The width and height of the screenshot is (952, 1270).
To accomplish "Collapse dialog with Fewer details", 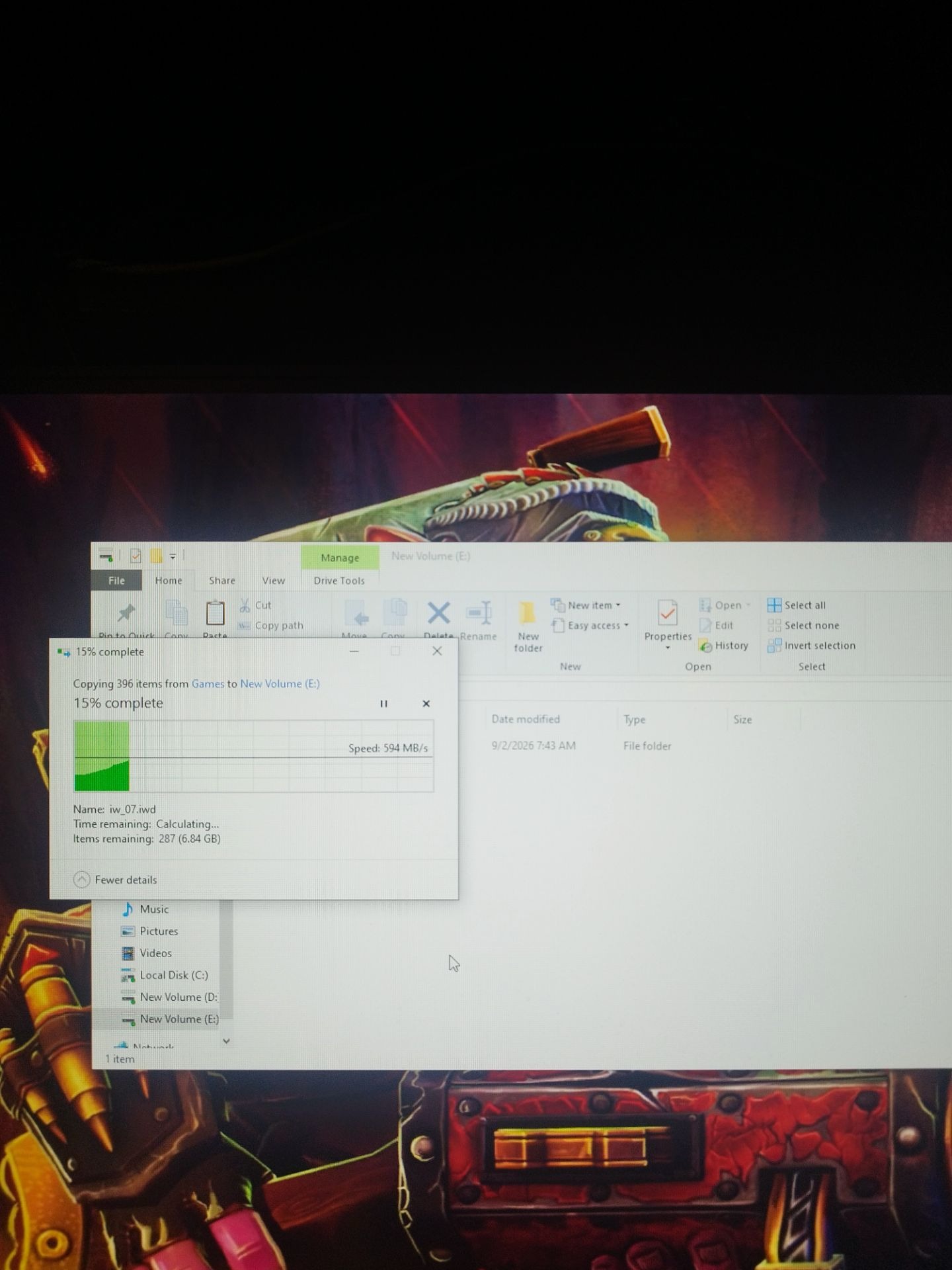I will (116, 880).
